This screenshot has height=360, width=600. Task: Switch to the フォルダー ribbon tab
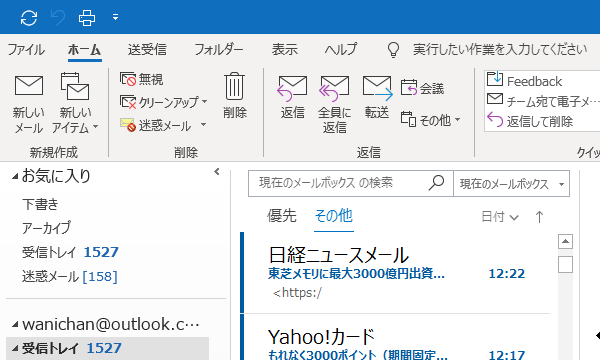(x=218, y=49)
